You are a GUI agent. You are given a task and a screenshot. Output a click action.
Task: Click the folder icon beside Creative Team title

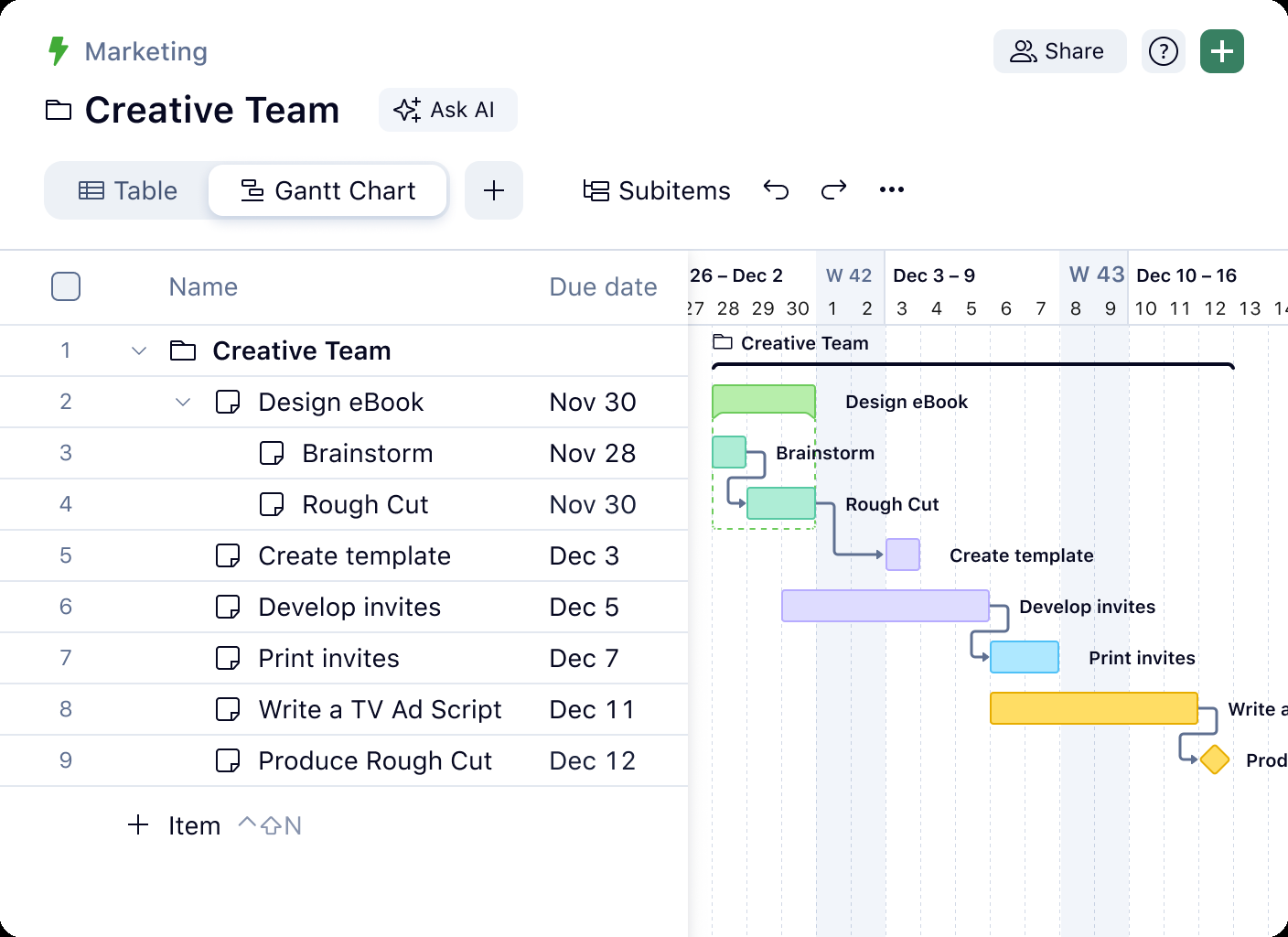pyautogui.click(x=59, y=110)
